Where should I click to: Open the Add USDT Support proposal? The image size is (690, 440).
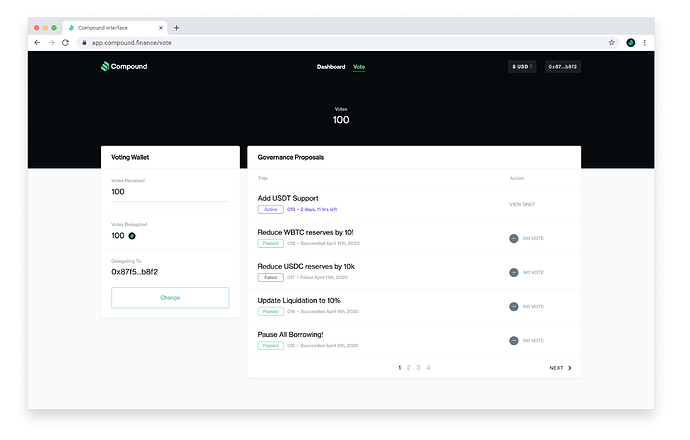(x=288, y=198)
